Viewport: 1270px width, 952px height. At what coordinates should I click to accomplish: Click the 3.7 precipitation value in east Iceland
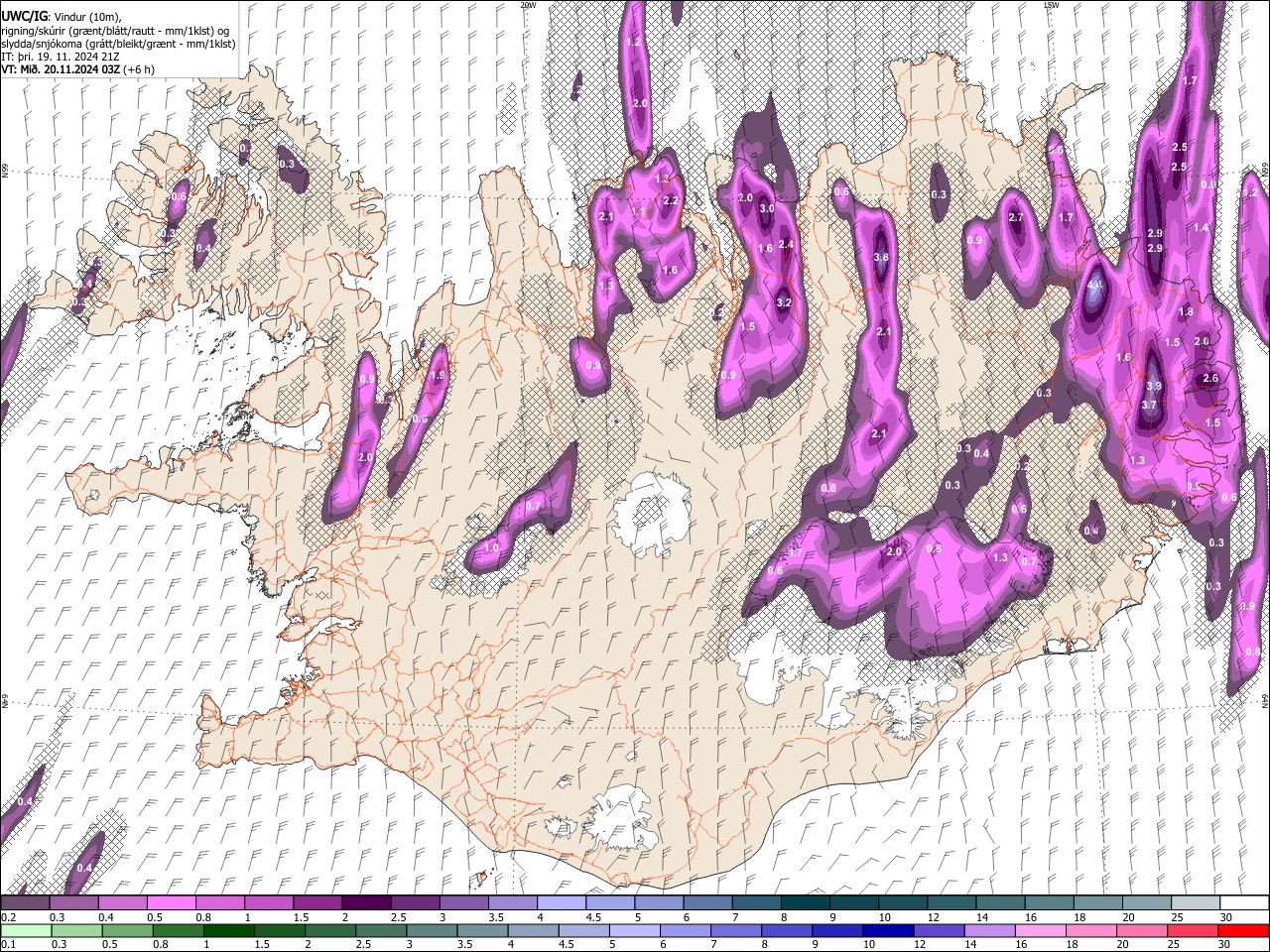click(x=1149, y=405)
